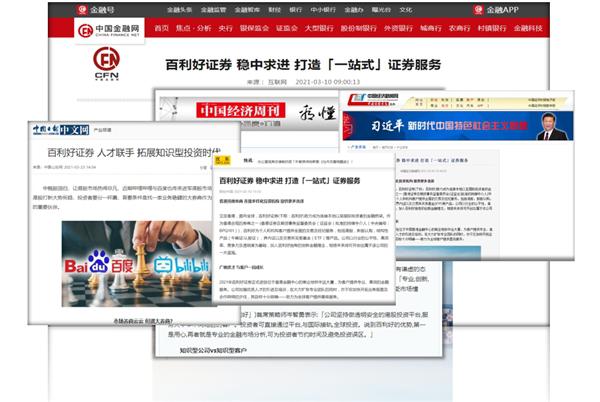Click the 习近平 新时代 blue banner
This screenshot has width=600, height=402.
pyautogui.click(x=458, y=126)
